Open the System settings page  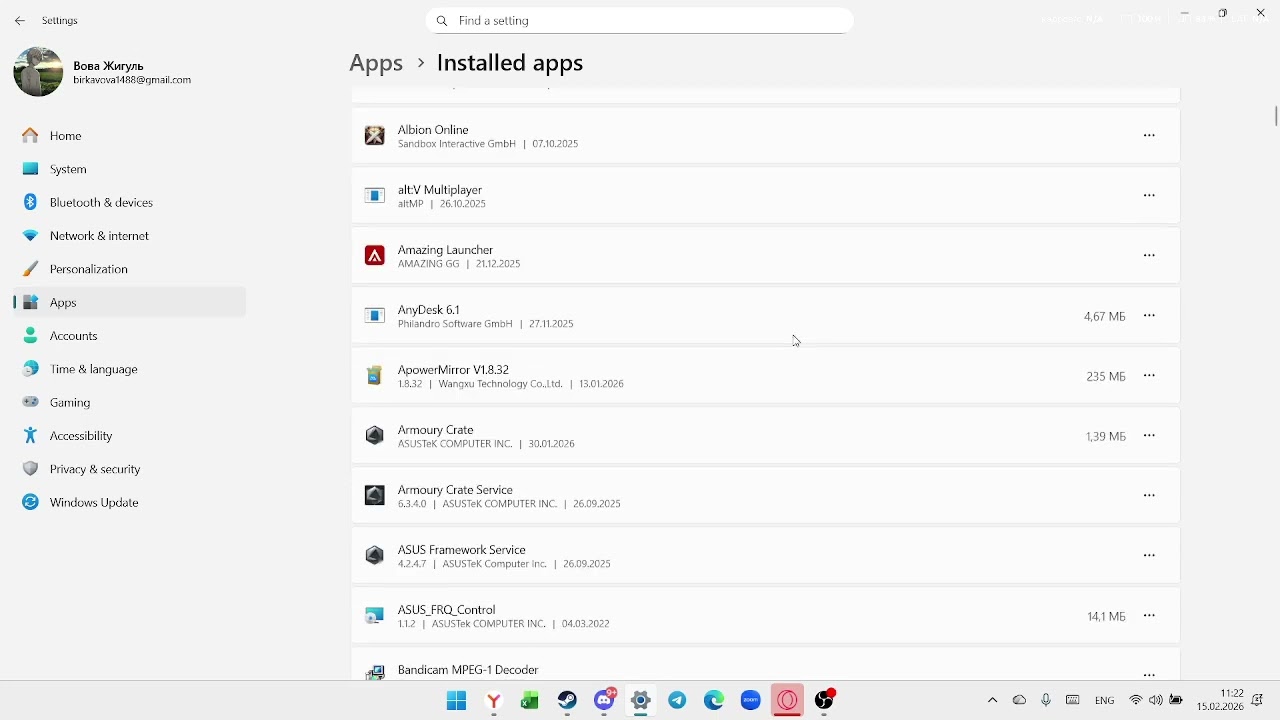click(130, 169)
